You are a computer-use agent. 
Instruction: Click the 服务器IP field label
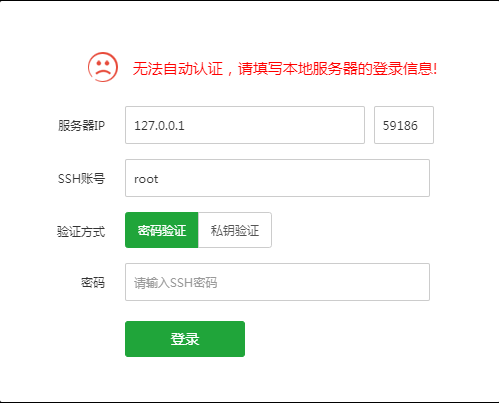[x=81, y=126]
